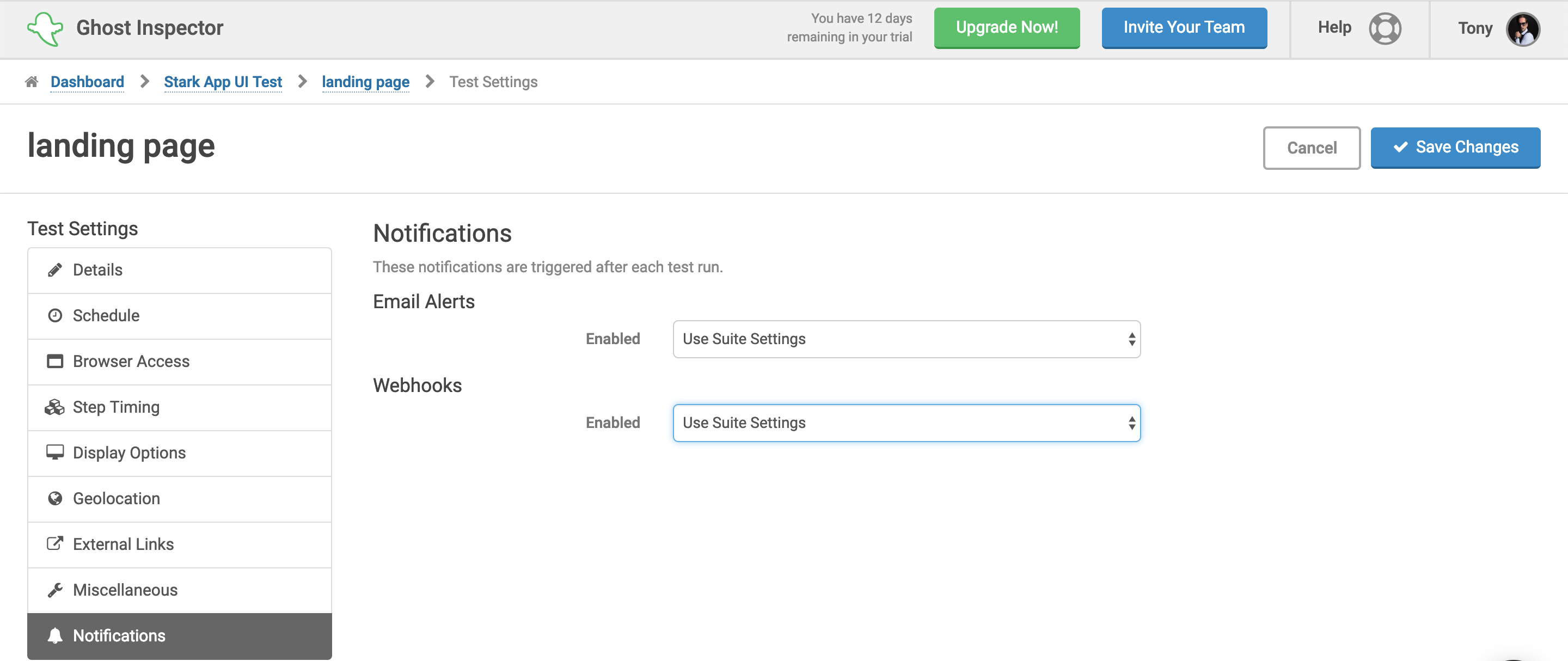Click the blocks icon beside Step Timing

[x=55, y=407]
